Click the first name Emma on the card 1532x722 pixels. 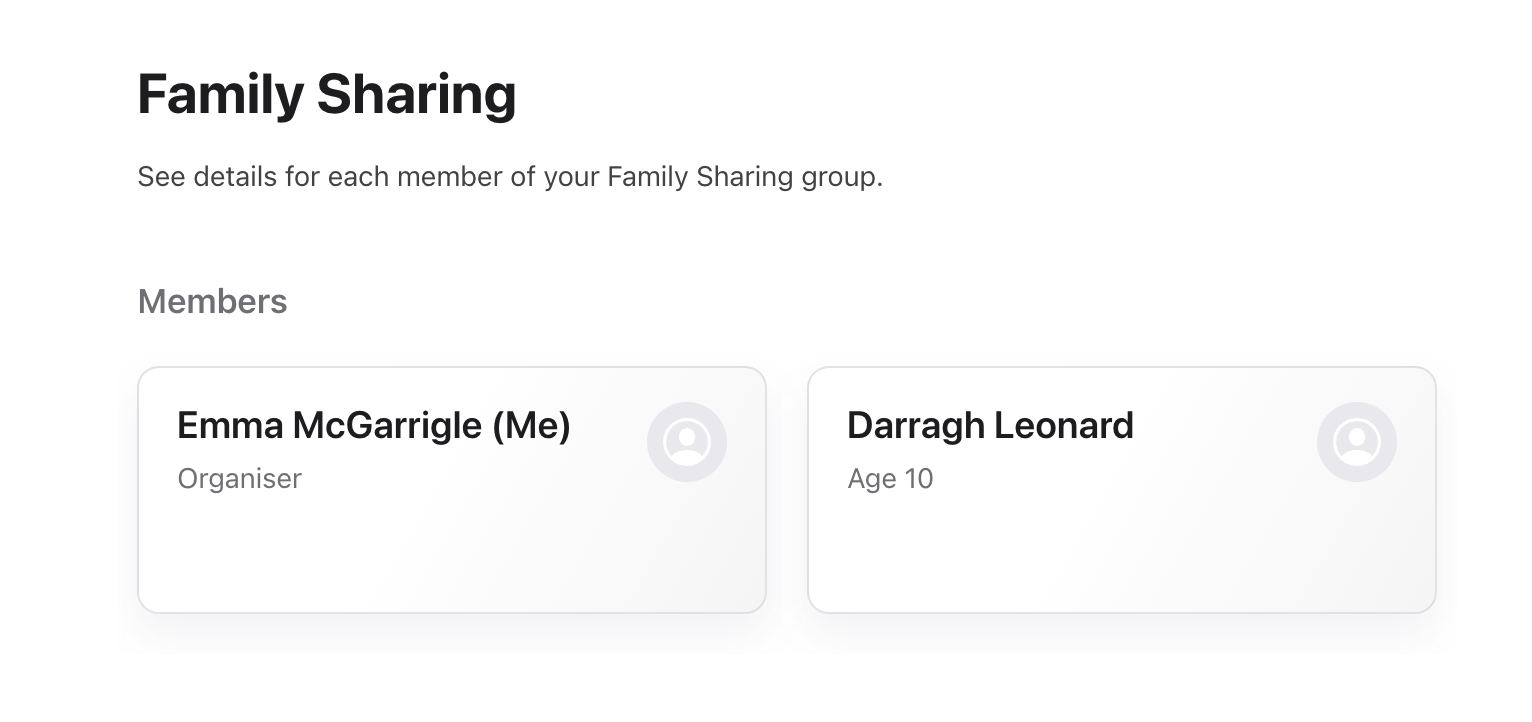point(230,426)
